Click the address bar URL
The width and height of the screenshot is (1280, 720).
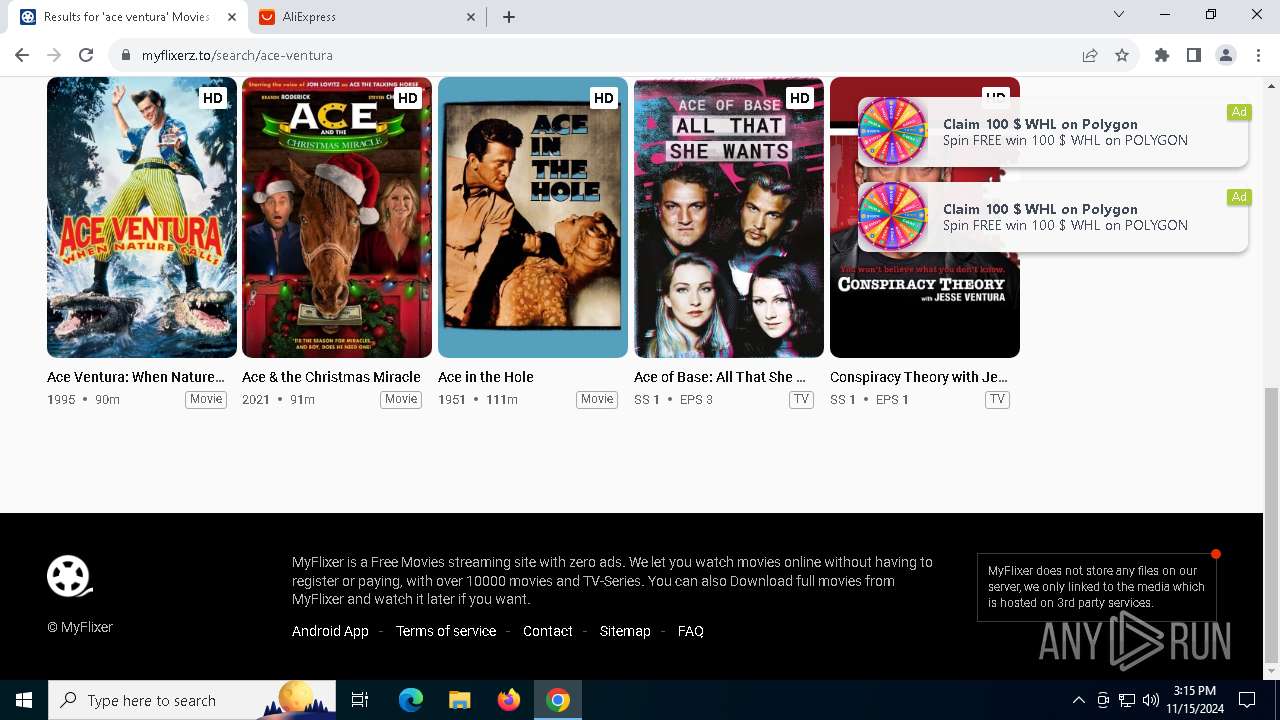[237, 55]
